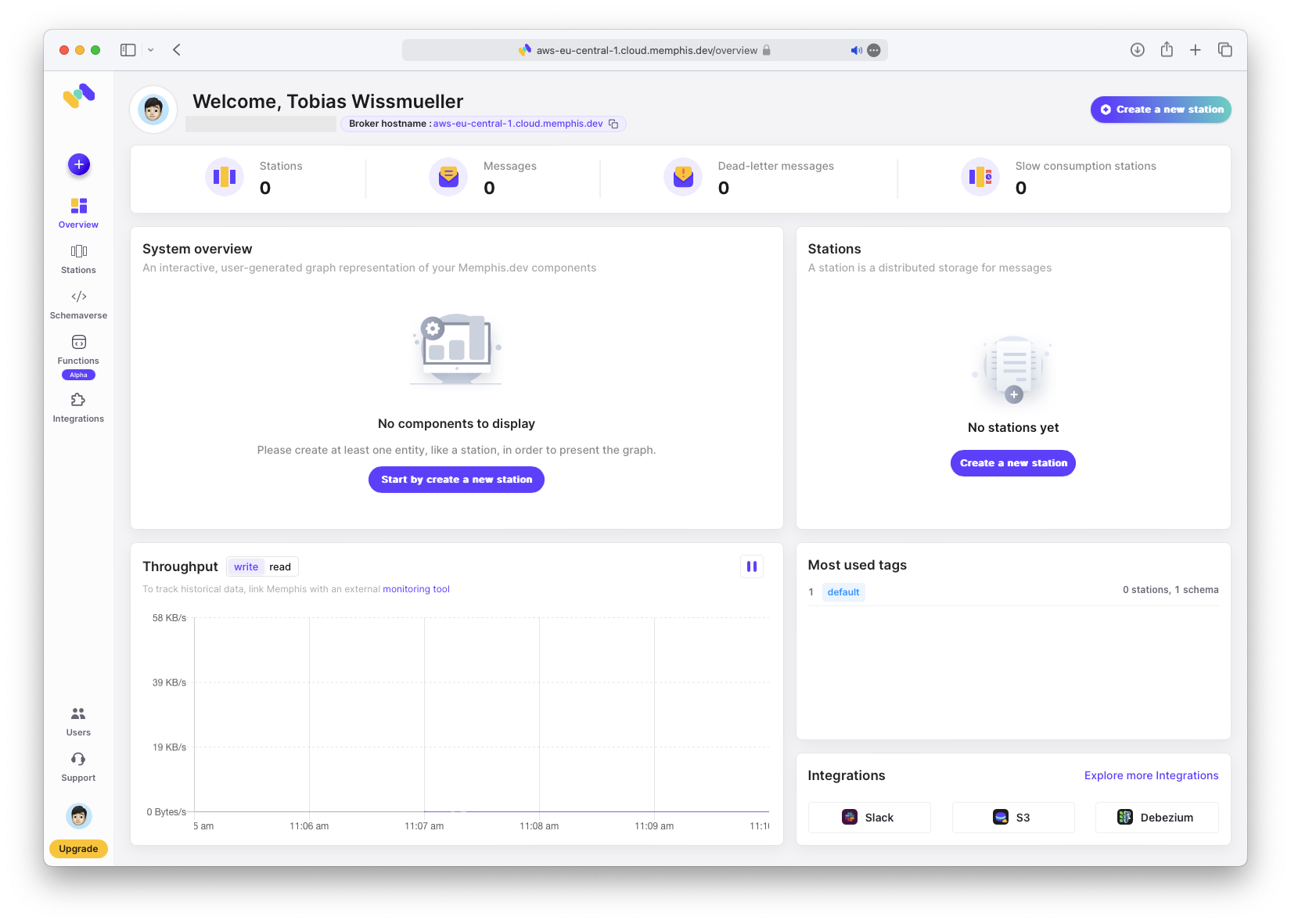Screen dimensions: 1291x924
Task: Switch throughput to read
Action: (280, 567)
